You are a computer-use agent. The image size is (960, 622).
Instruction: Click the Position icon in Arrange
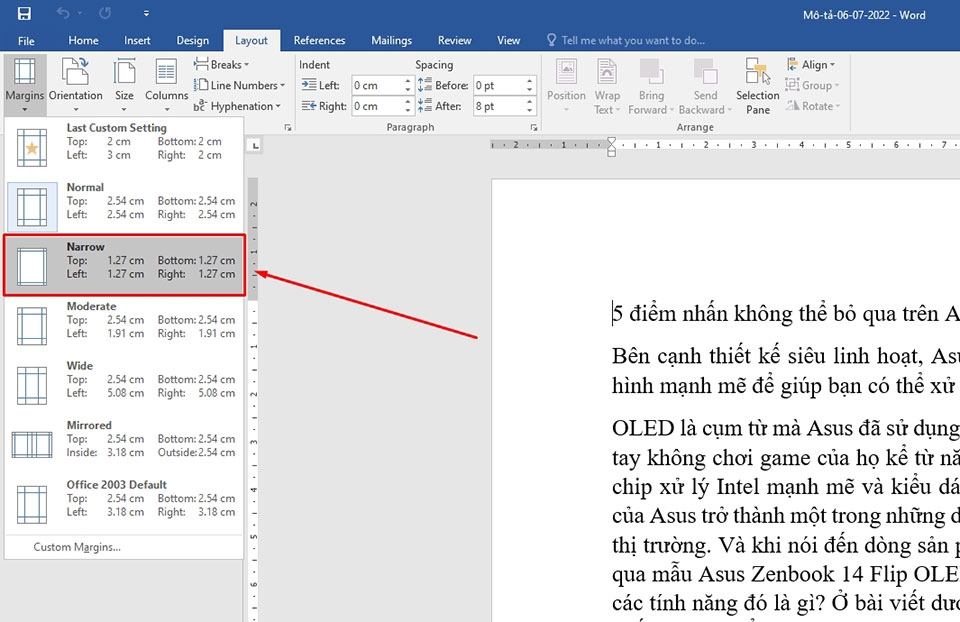(x=566, y=72)
